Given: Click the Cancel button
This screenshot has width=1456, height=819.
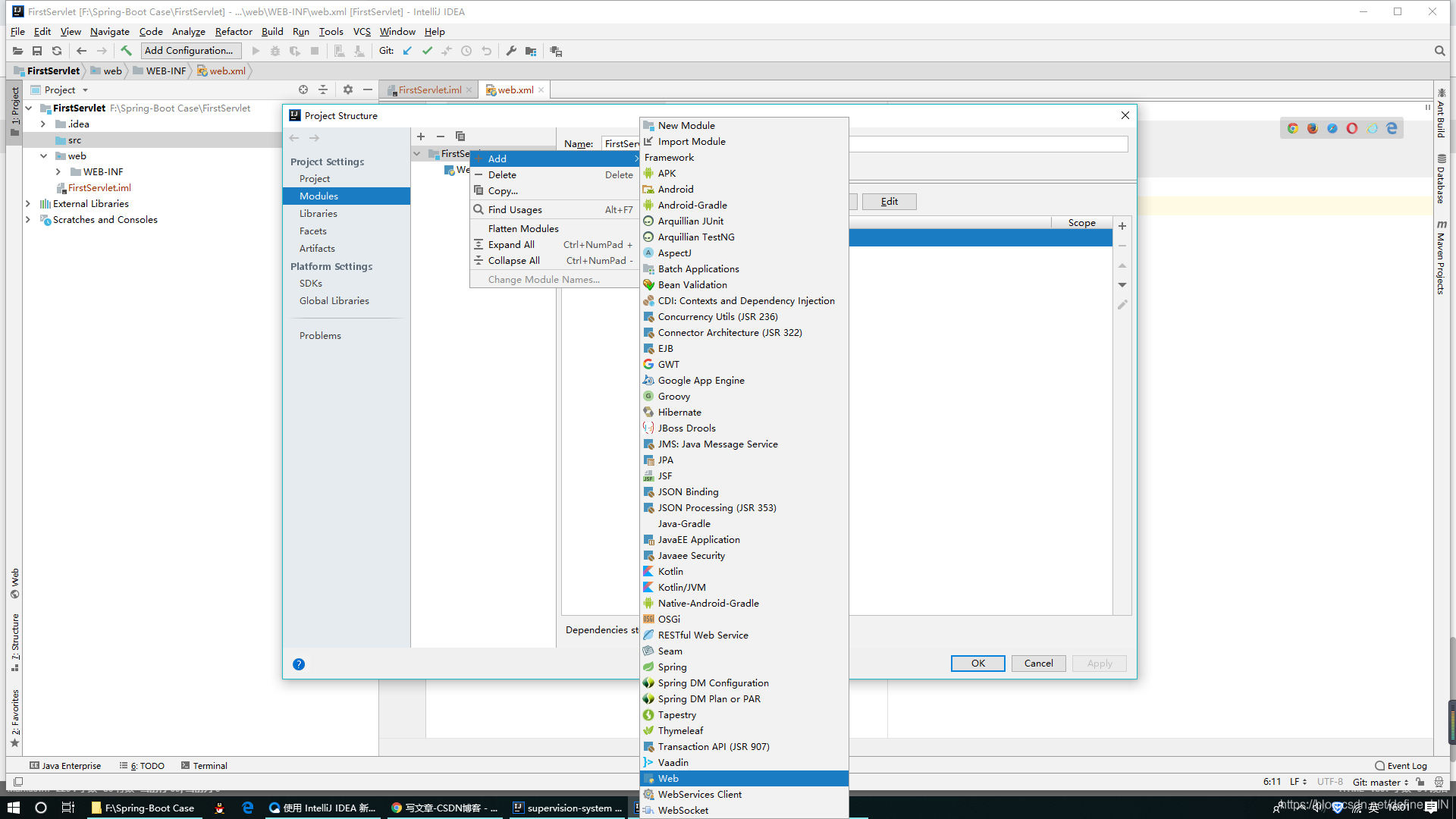Looking at the screenshot, I should tap(1039, 664).
